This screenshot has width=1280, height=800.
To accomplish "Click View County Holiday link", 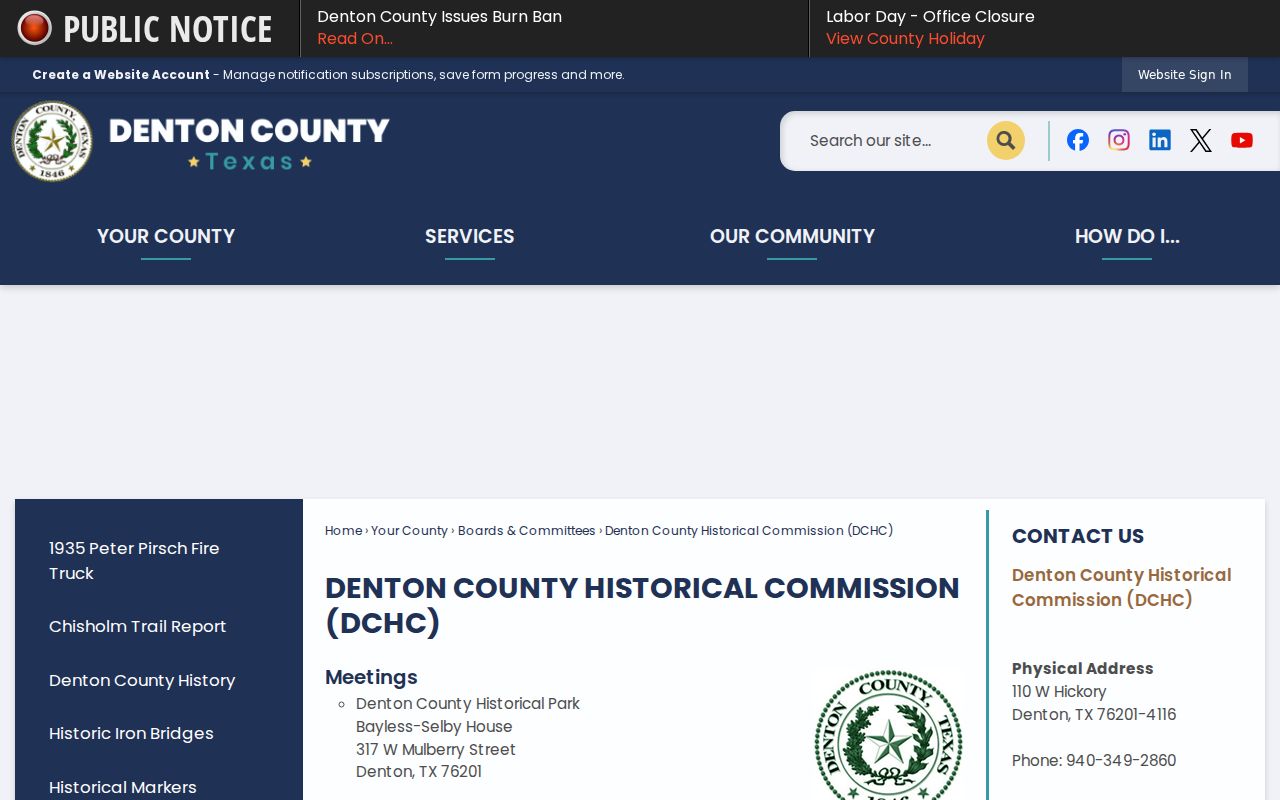I will point(905,39).
